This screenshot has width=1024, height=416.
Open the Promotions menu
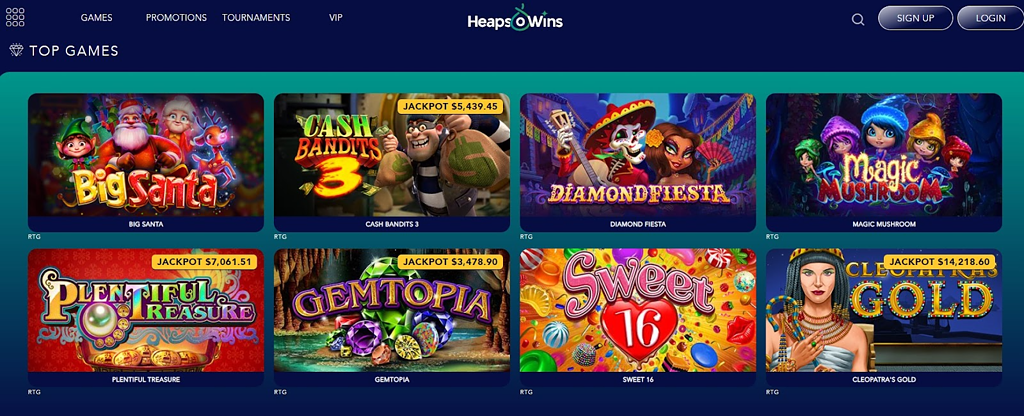176,18
